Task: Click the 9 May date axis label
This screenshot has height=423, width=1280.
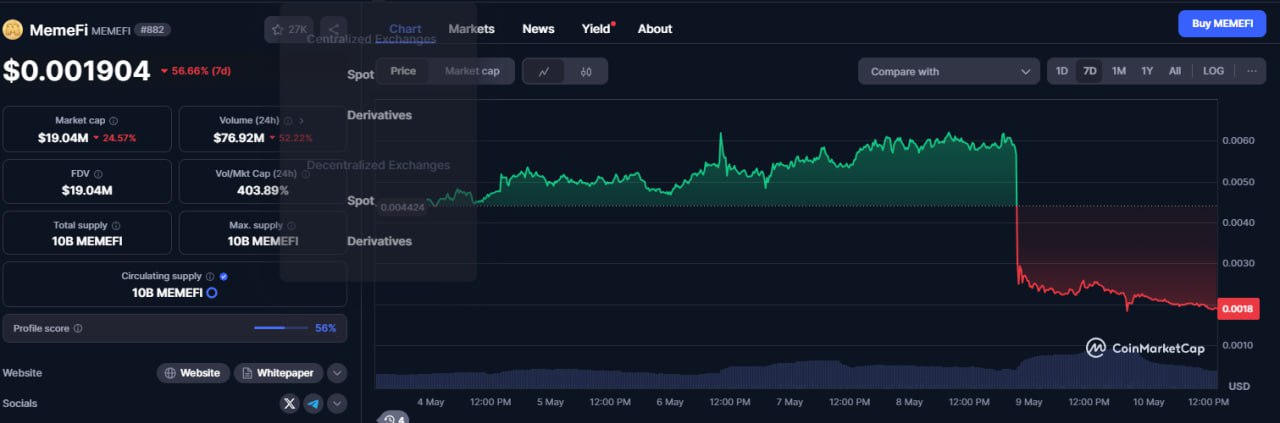Action: coord(1028,402)
